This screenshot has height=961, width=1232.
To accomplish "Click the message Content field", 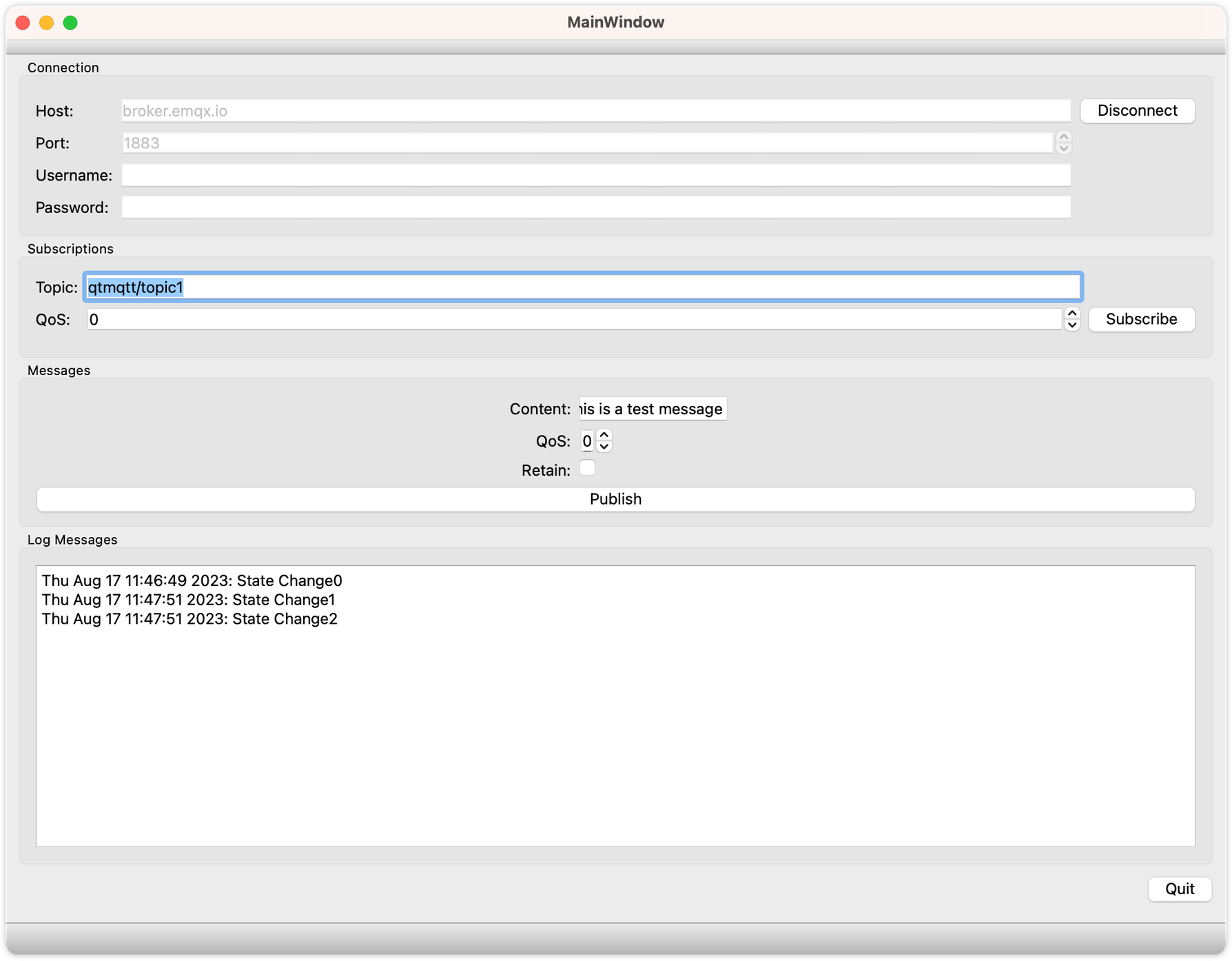I will pos(651,408).
